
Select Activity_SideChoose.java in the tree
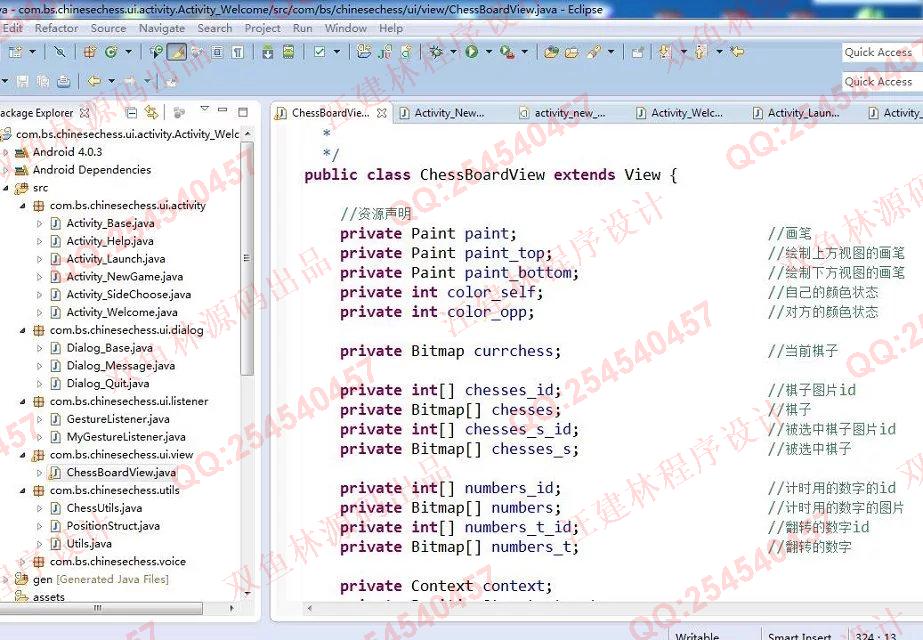(128, 294)
